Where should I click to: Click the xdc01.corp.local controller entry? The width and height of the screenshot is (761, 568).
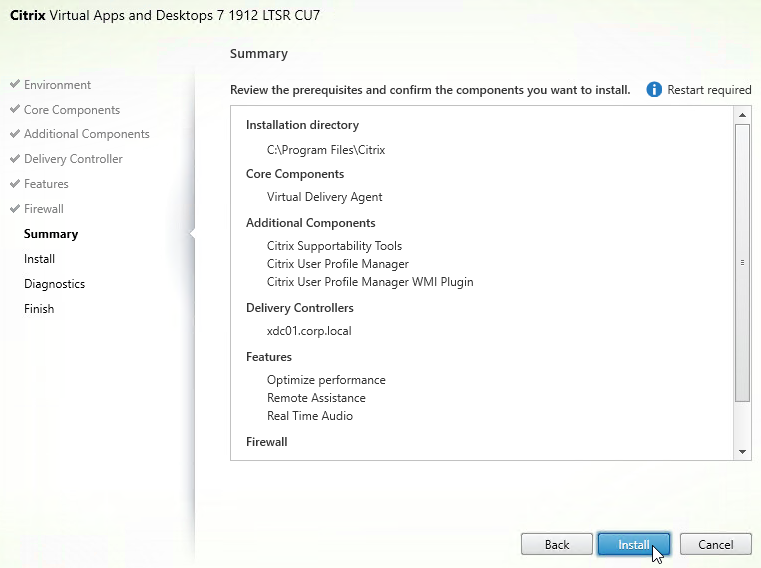point(309,331)
